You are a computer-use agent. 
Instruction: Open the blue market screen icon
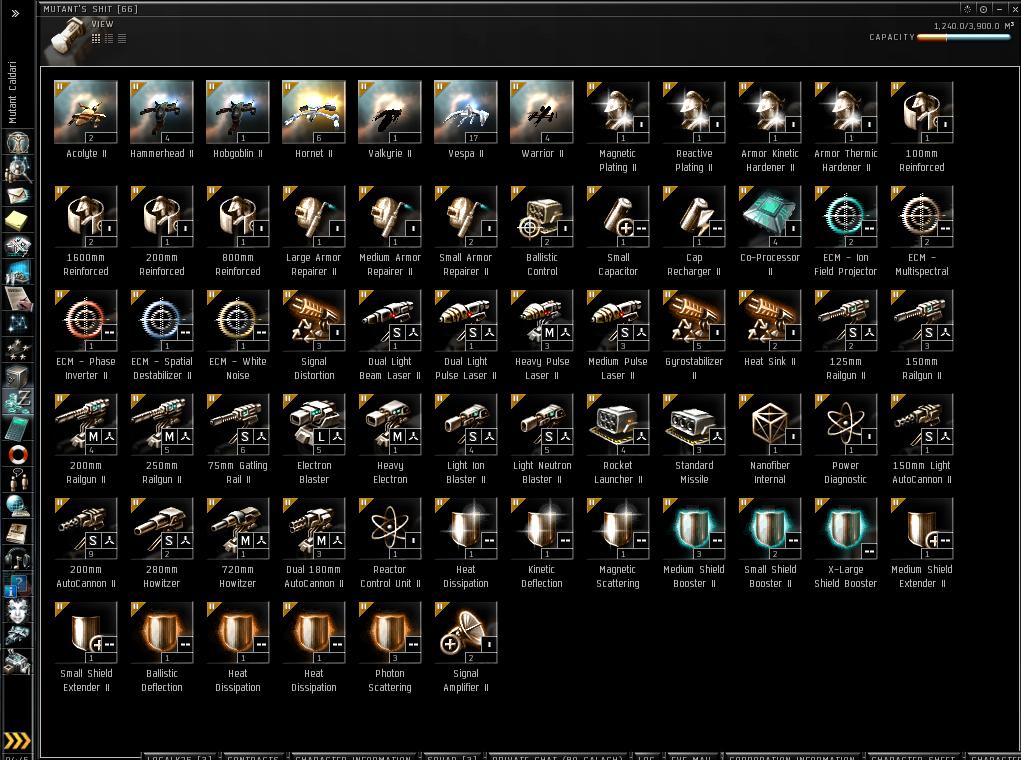pyautogui.click(x=18, y=272)
